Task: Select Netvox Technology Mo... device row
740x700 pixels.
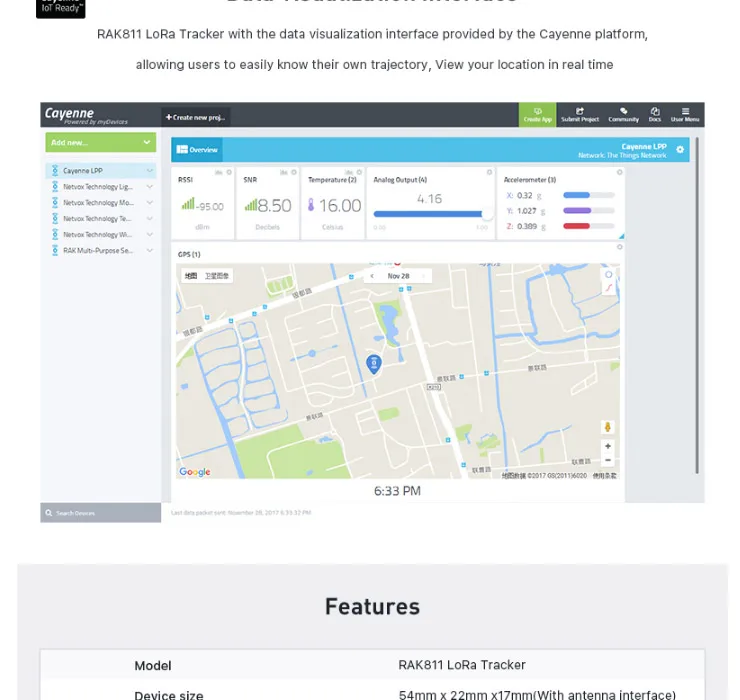Action: pyautogui.click(x=101, y=202)
